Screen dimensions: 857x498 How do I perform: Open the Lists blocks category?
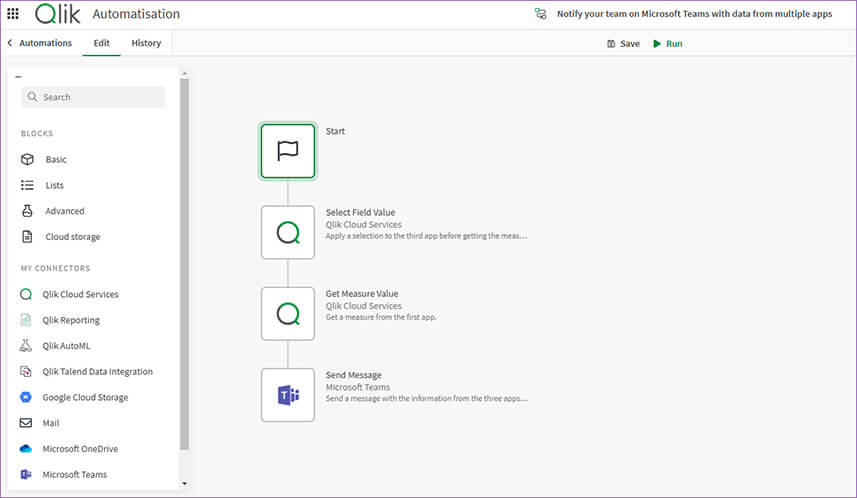click(x=55, y=185)
